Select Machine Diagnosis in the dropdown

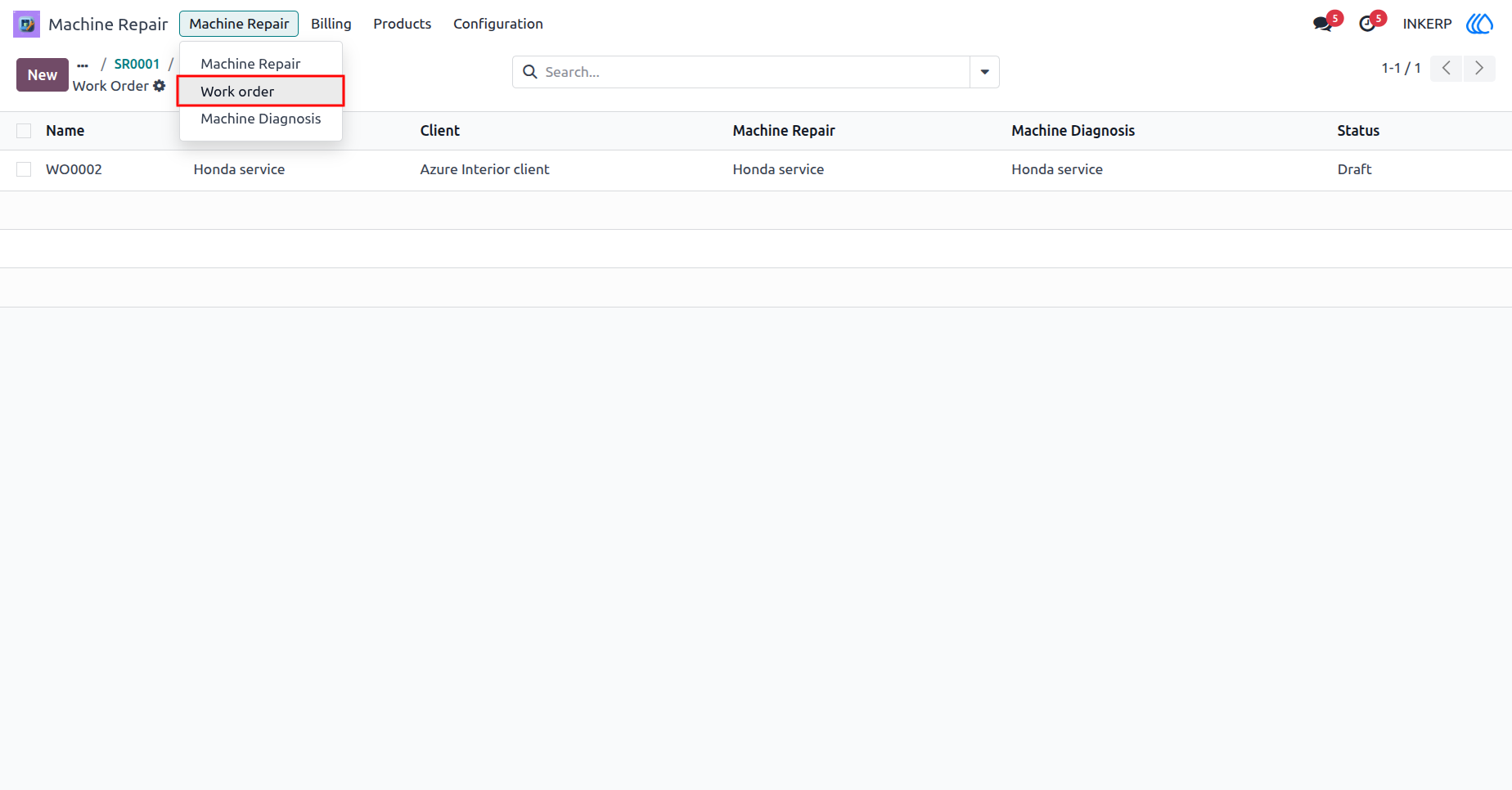tap(261, 119)
